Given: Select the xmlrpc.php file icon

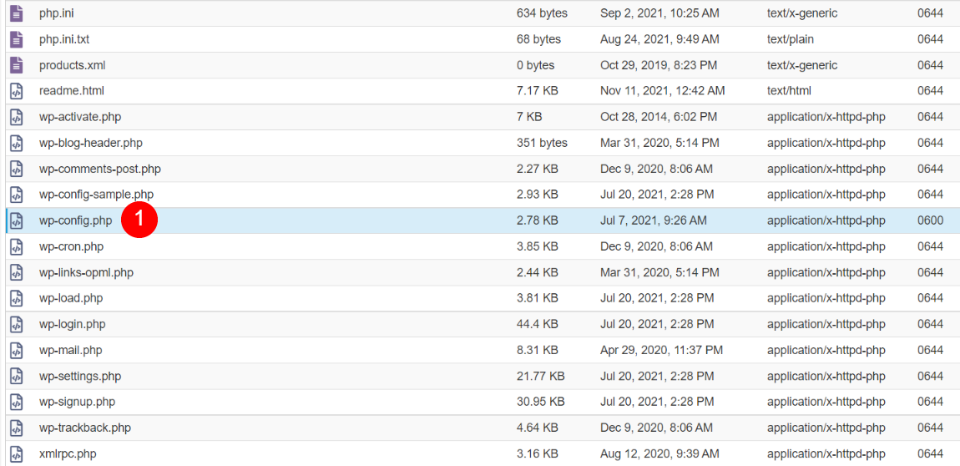Looking at the screenshot, I should tap(17, 454).
